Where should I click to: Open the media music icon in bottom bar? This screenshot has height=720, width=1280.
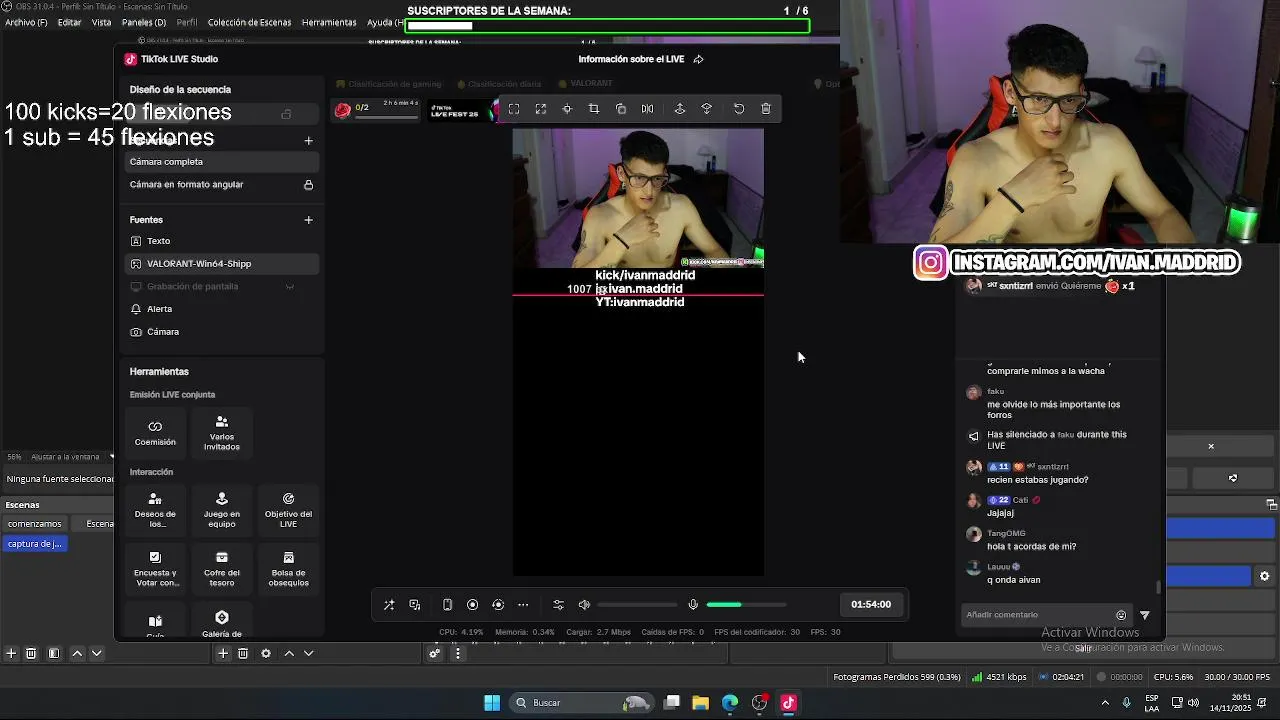(415, 605)
